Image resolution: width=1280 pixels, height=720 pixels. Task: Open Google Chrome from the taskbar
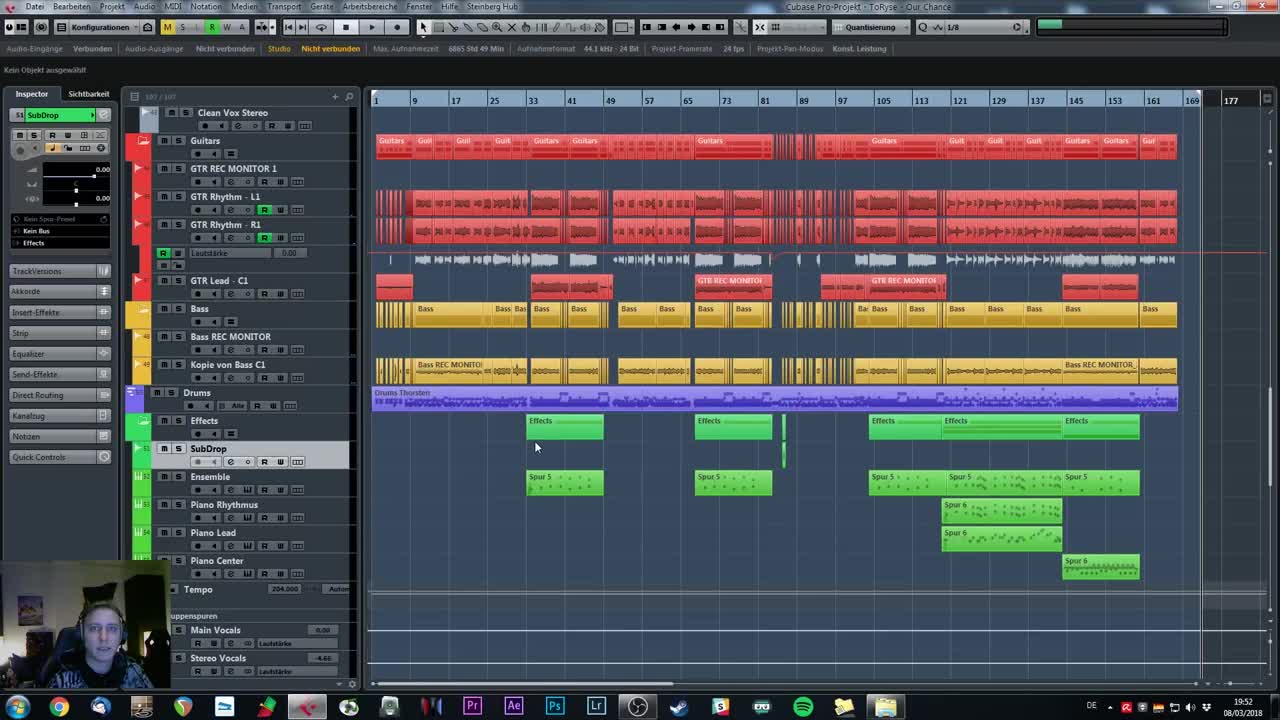pyautogui.click(x=59, y=707)
